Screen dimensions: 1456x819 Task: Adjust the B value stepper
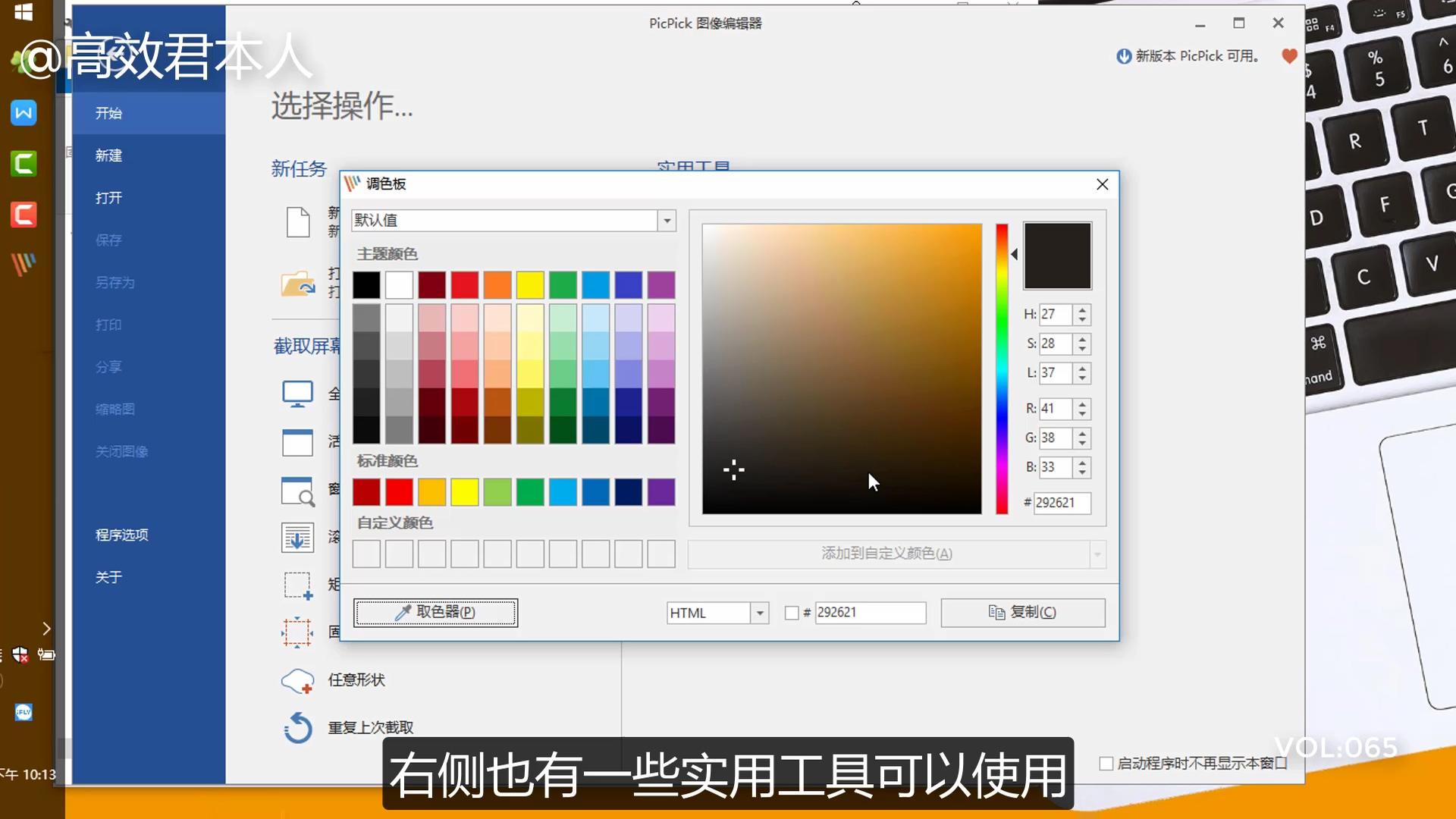tap(1082, 468)
